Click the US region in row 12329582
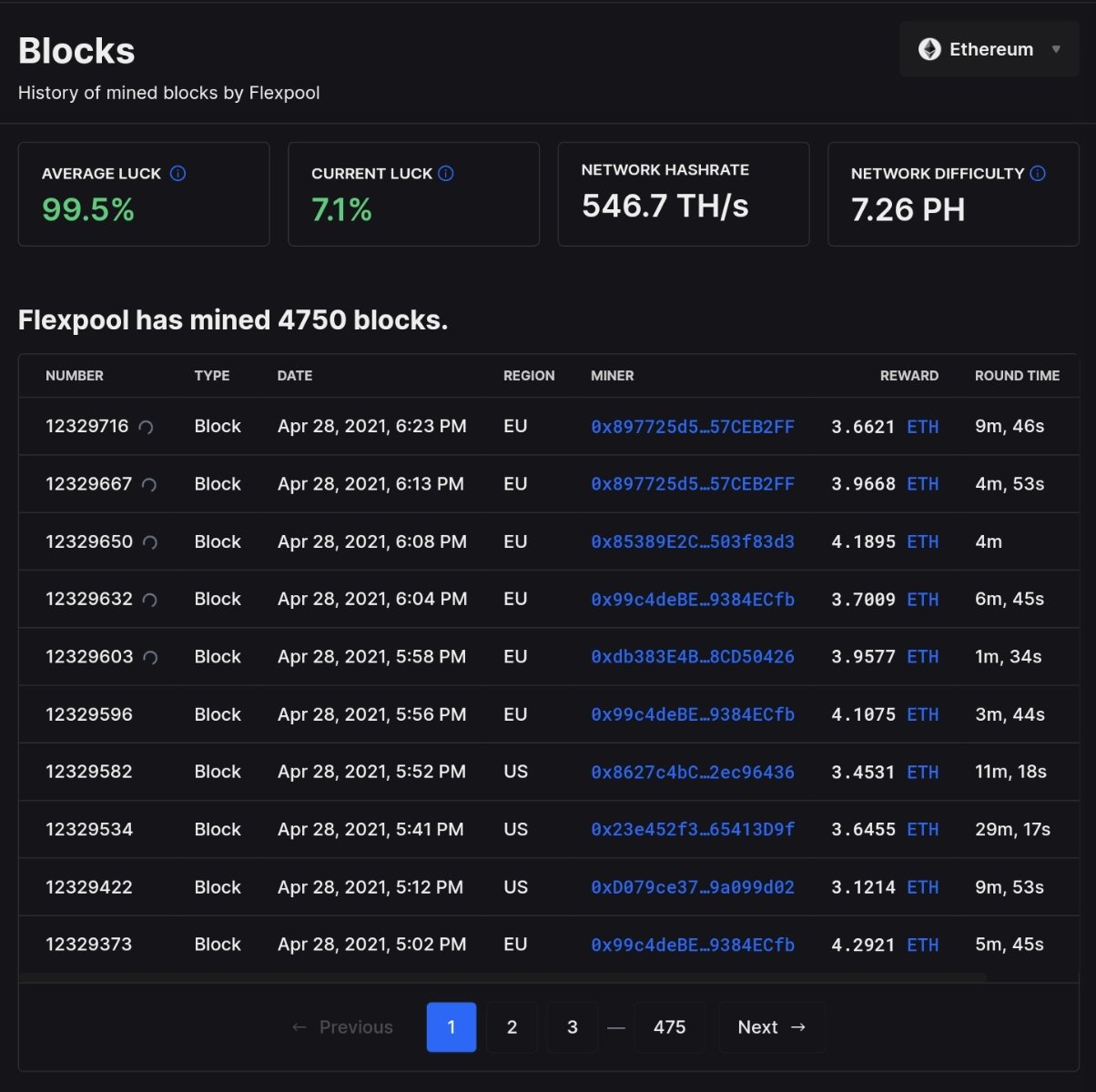 tap(515, 772)
